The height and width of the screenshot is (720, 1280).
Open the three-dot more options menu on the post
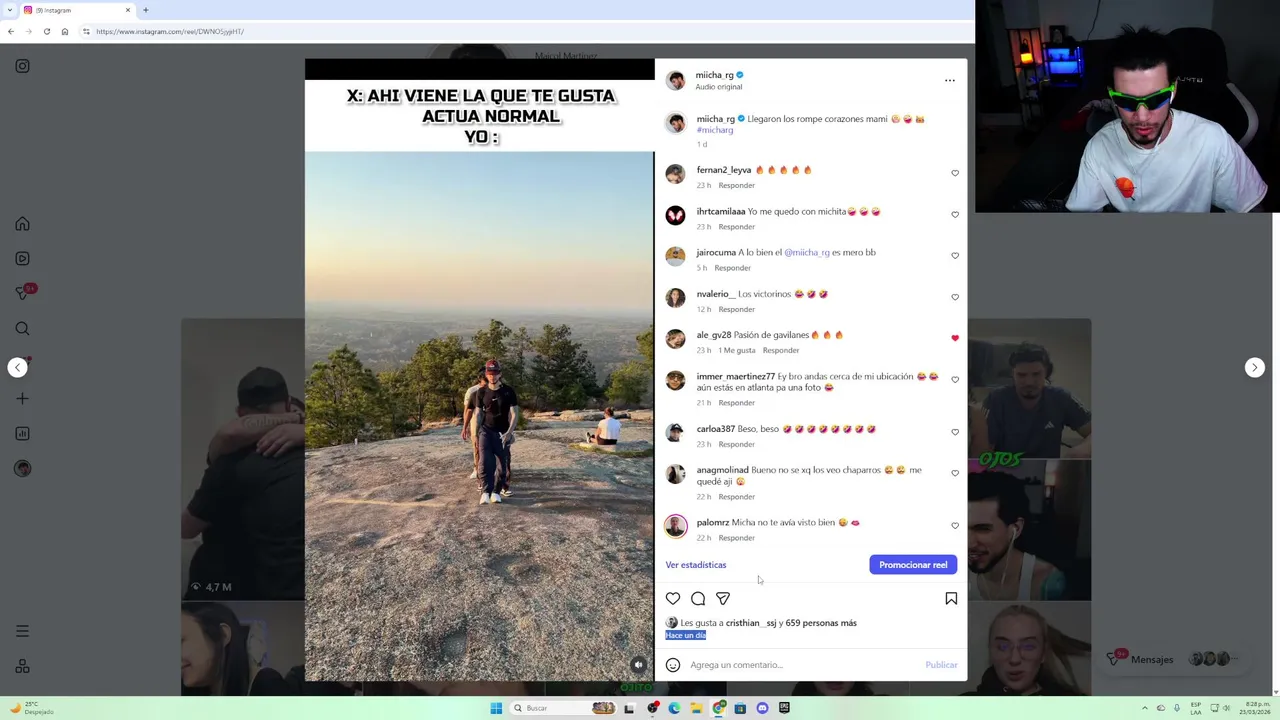pos(949,80)
